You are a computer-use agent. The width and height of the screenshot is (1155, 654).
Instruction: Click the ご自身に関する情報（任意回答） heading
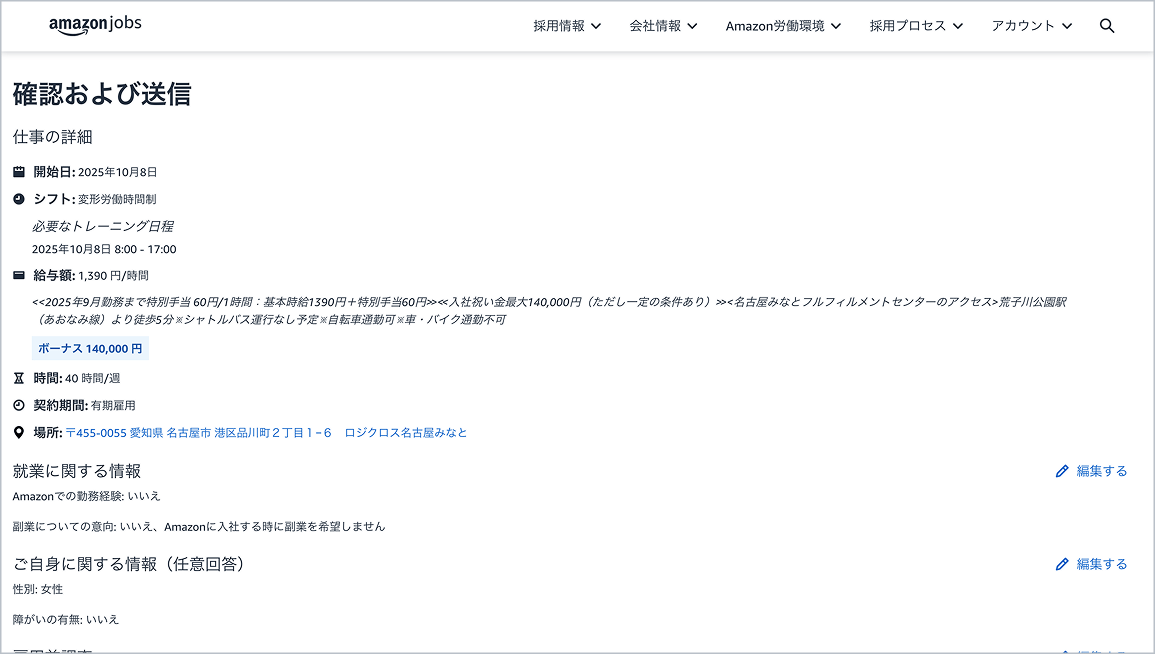click(129, 564)
